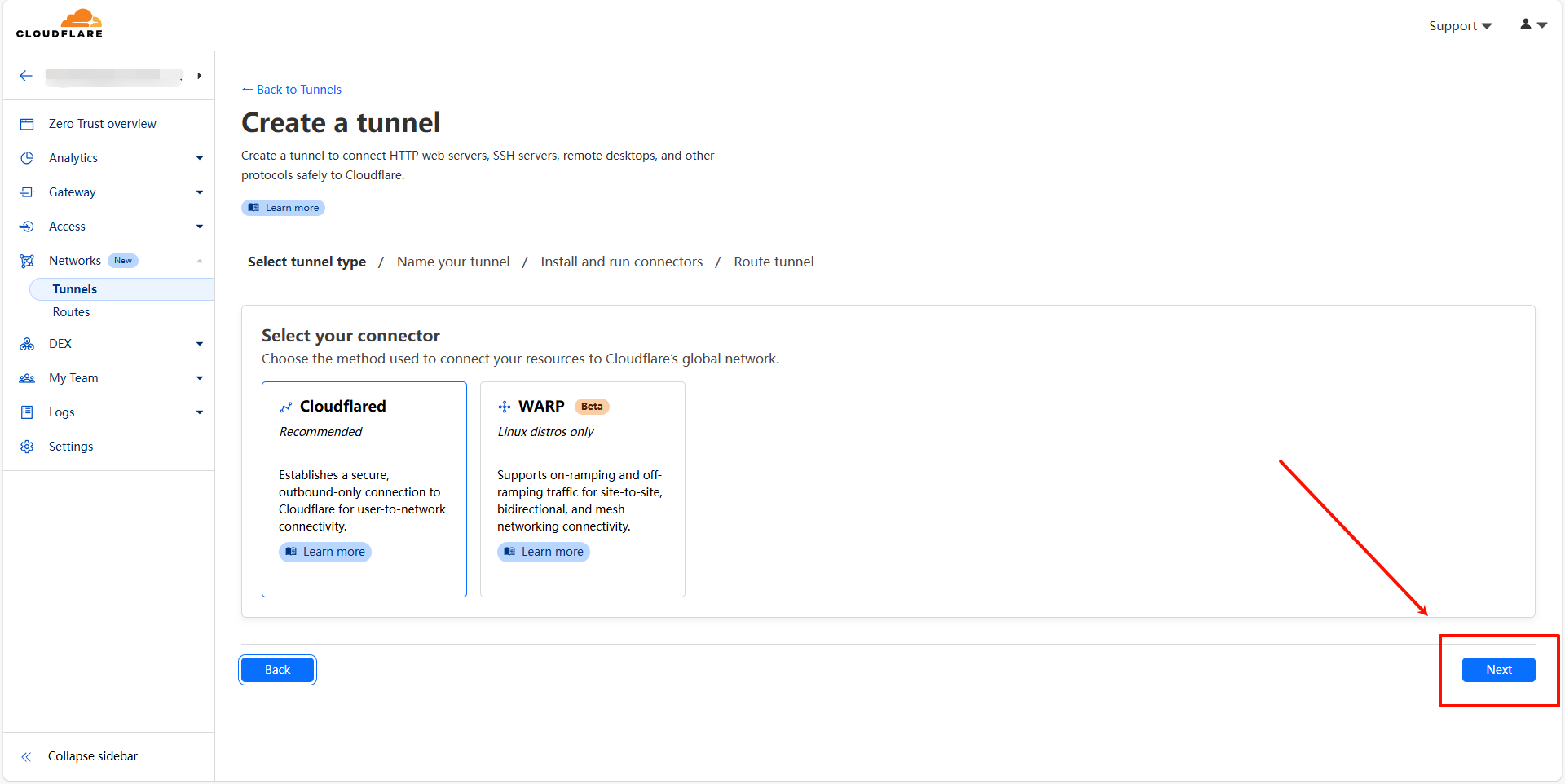
Task: Click the Collapse sidebar double-chevron icon
Action: tap(27, 756)
